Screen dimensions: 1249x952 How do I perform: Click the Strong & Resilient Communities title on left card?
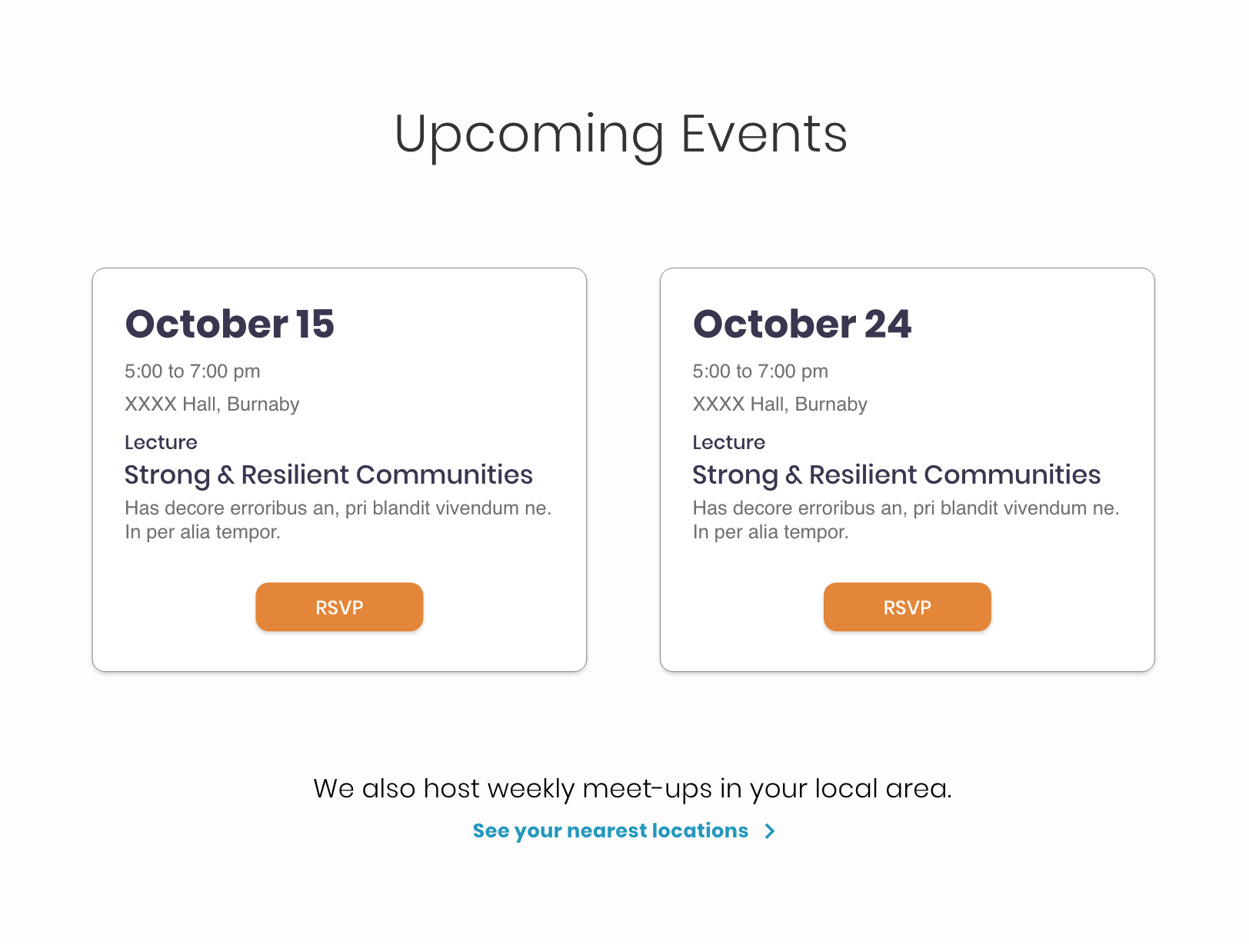click(328, 474)
